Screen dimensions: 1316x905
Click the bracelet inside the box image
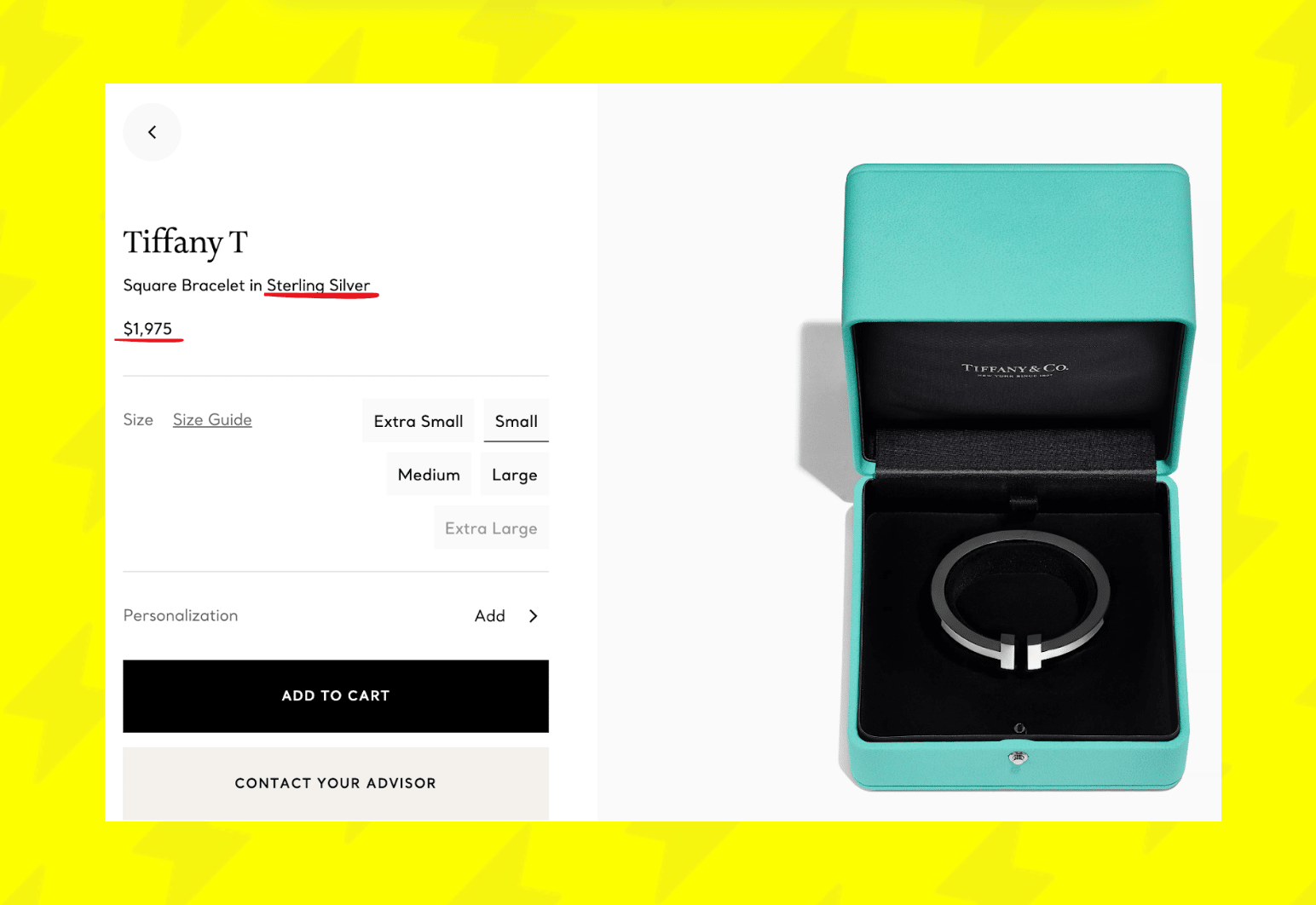click(x=1021, y=601)
